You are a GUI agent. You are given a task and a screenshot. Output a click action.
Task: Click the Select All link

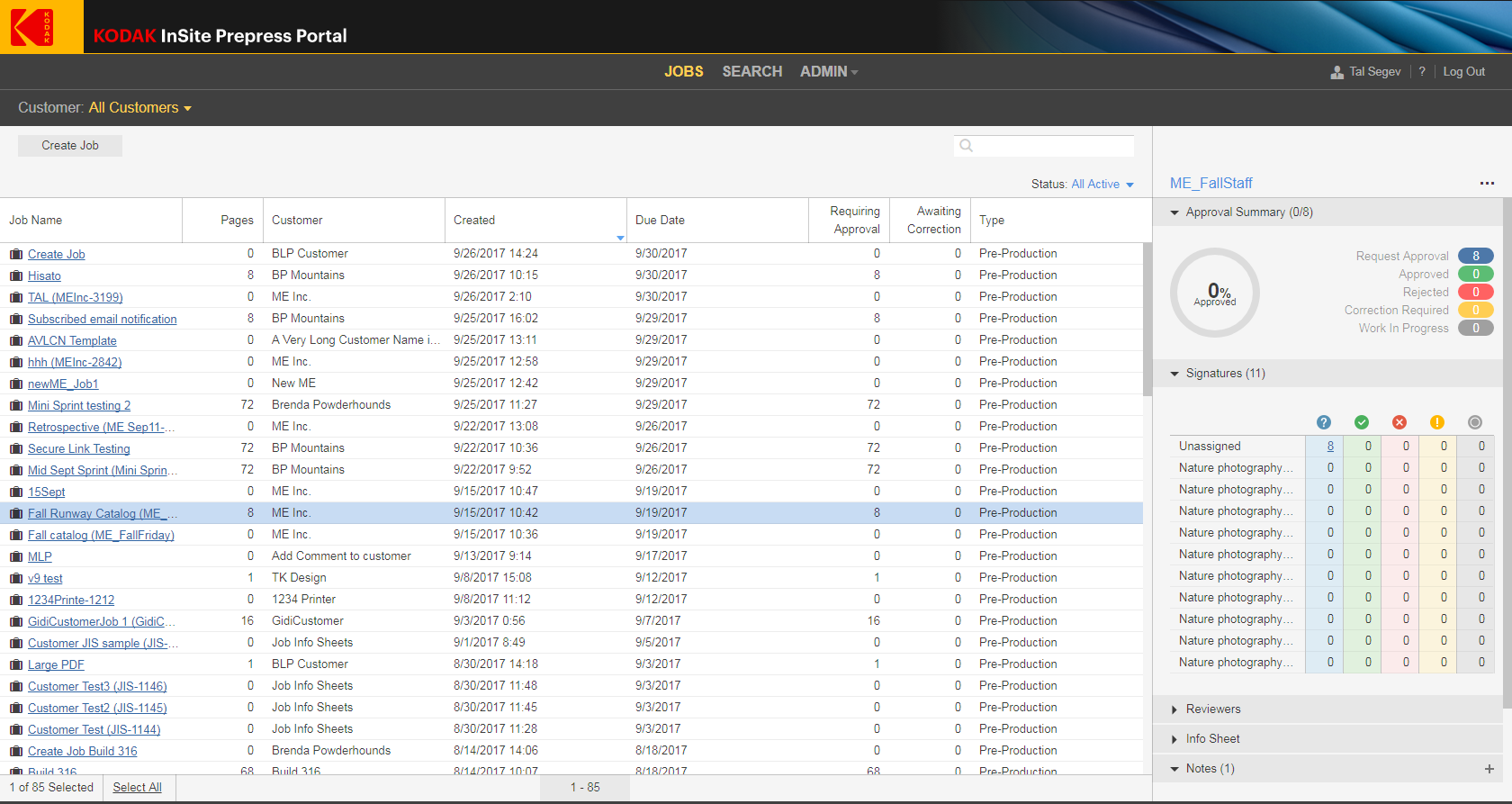[137, 788]
